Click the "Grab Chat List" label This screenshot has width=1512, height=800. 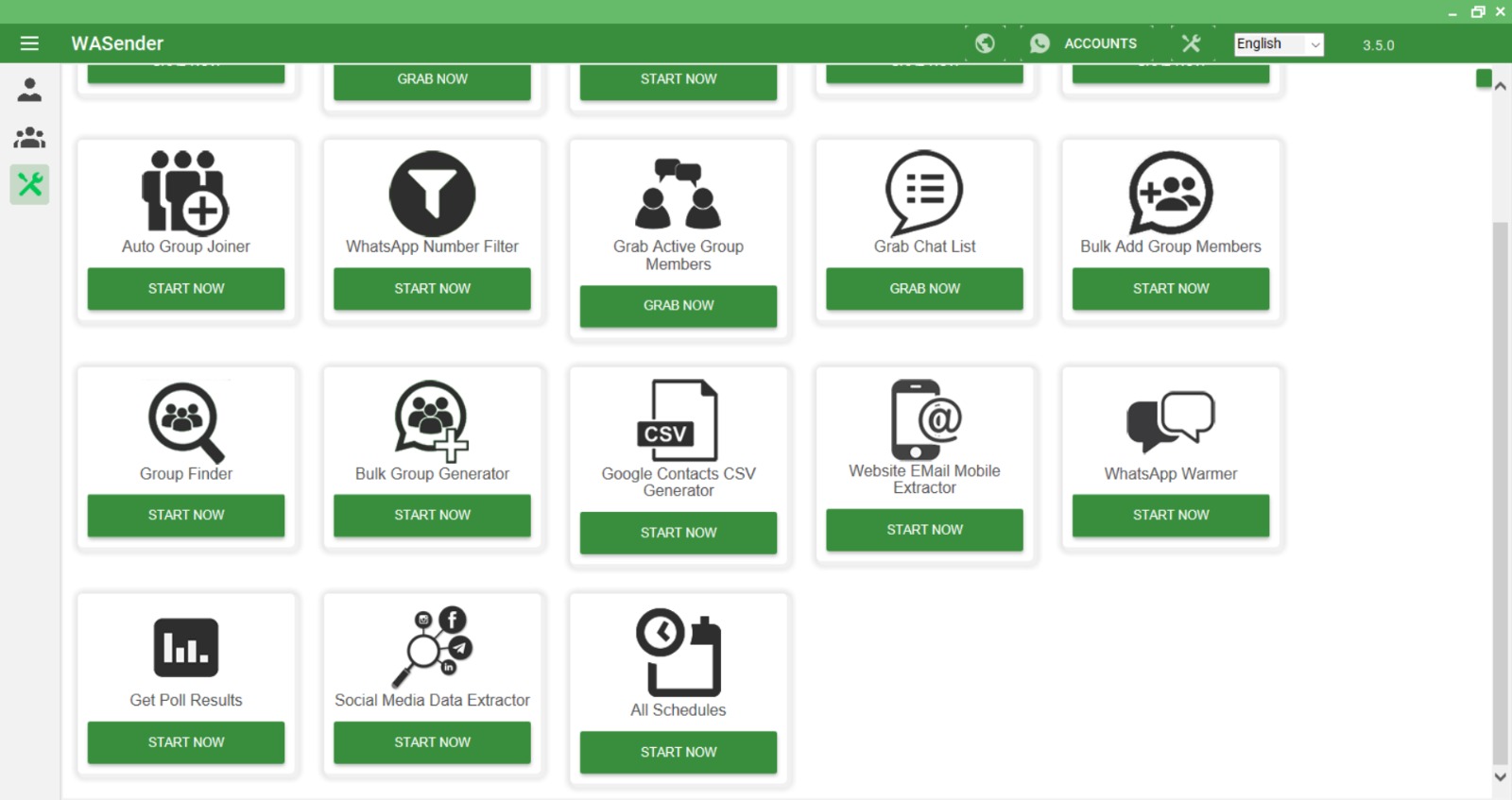point(924,247)
